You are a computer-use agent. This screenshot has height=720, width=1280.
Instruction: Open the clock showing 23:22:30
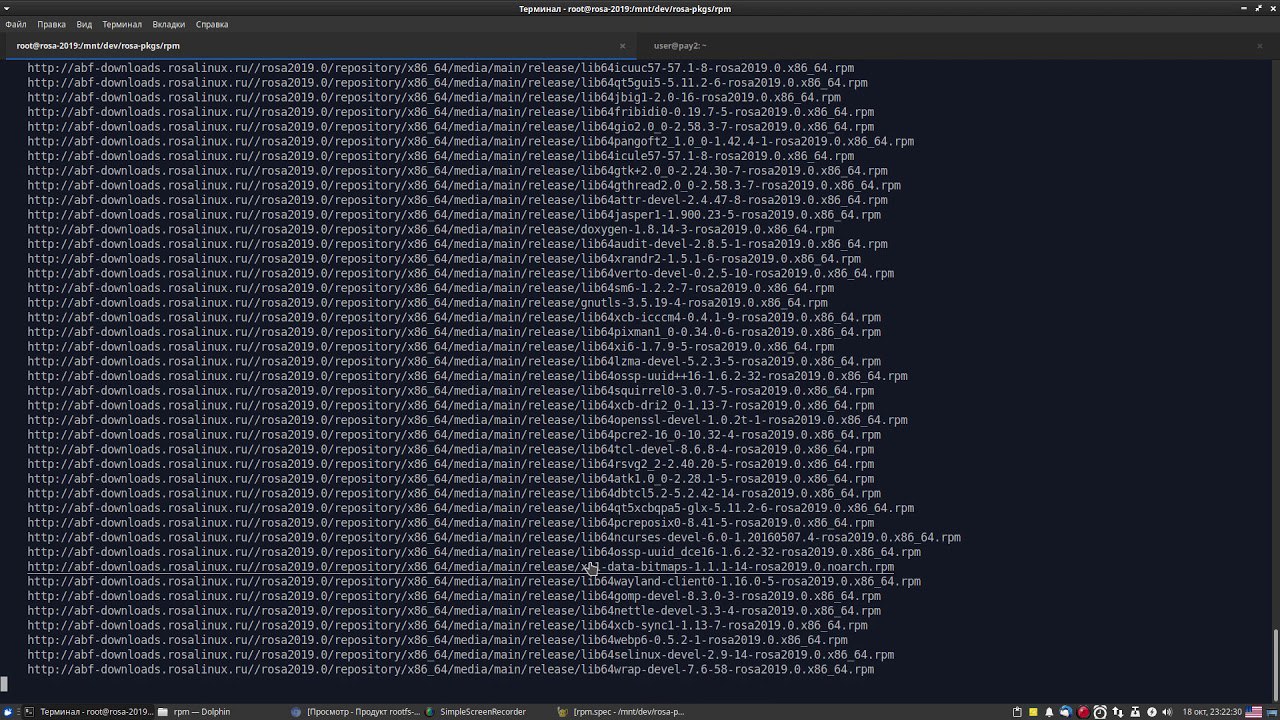point(1212,712)
